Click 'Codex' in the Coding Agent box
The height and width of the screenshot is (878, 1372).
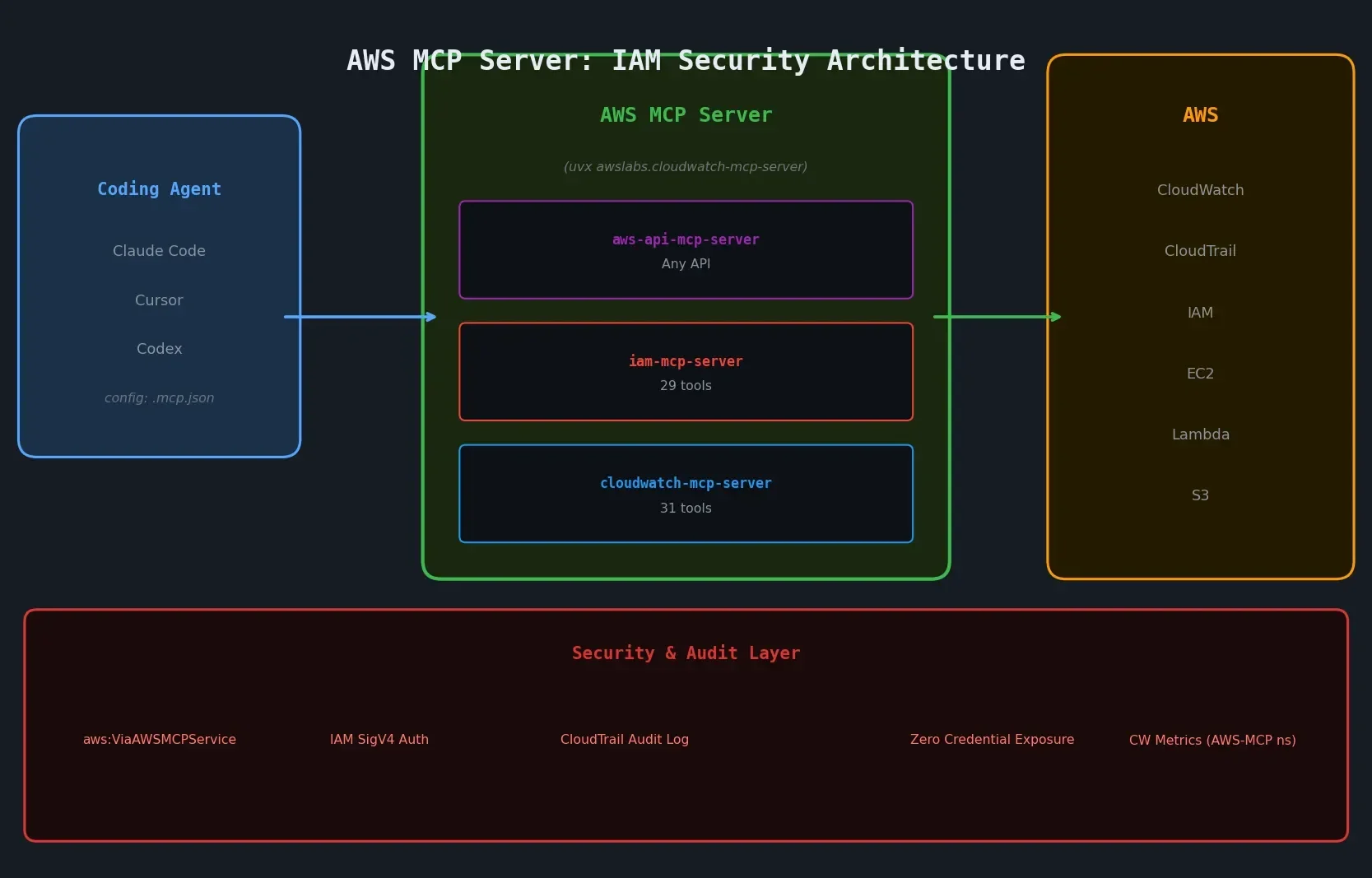click(159, 349)
